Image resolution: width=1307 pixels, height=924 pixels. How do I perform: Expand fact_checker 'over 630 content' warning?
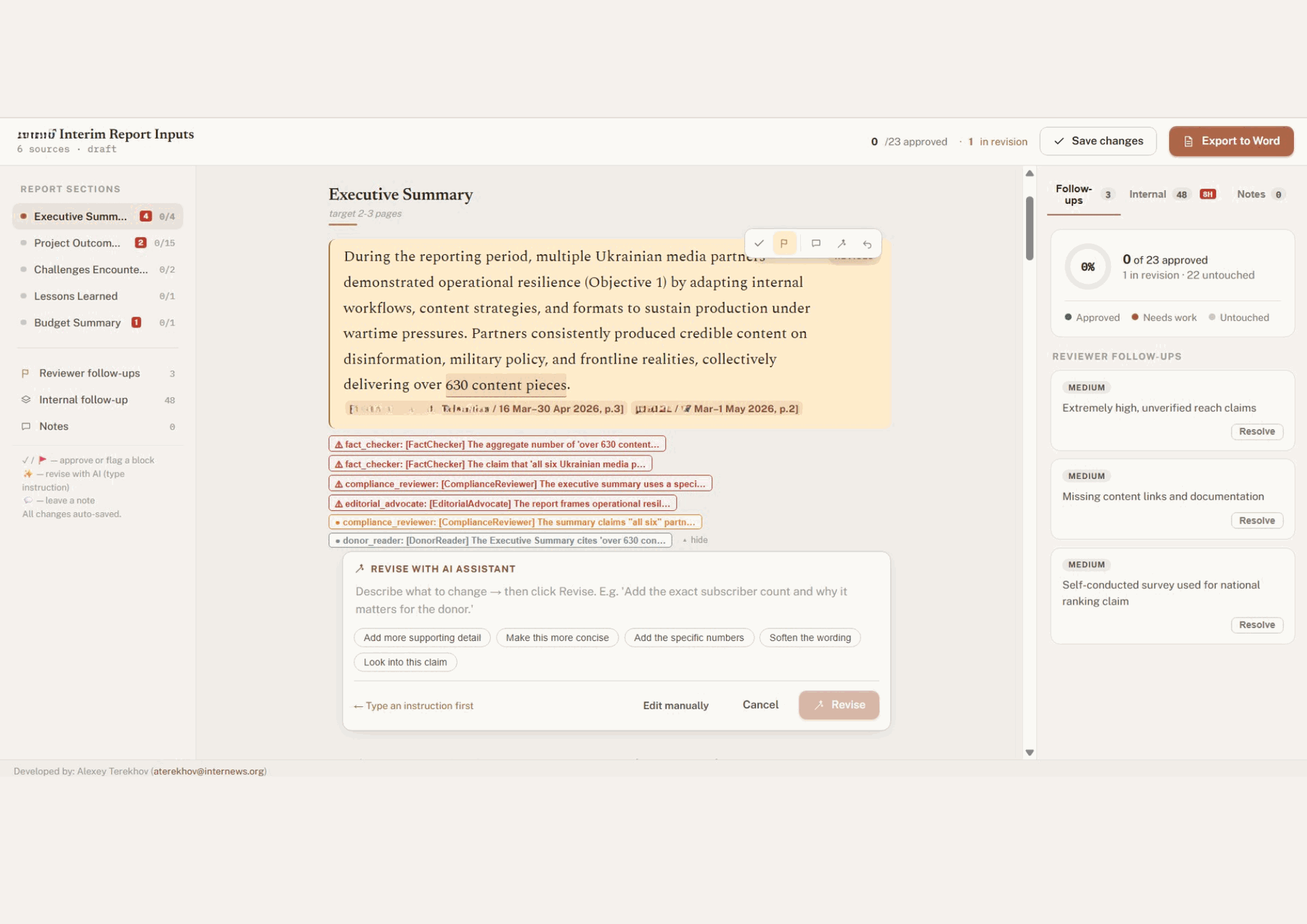coord(497,444)
